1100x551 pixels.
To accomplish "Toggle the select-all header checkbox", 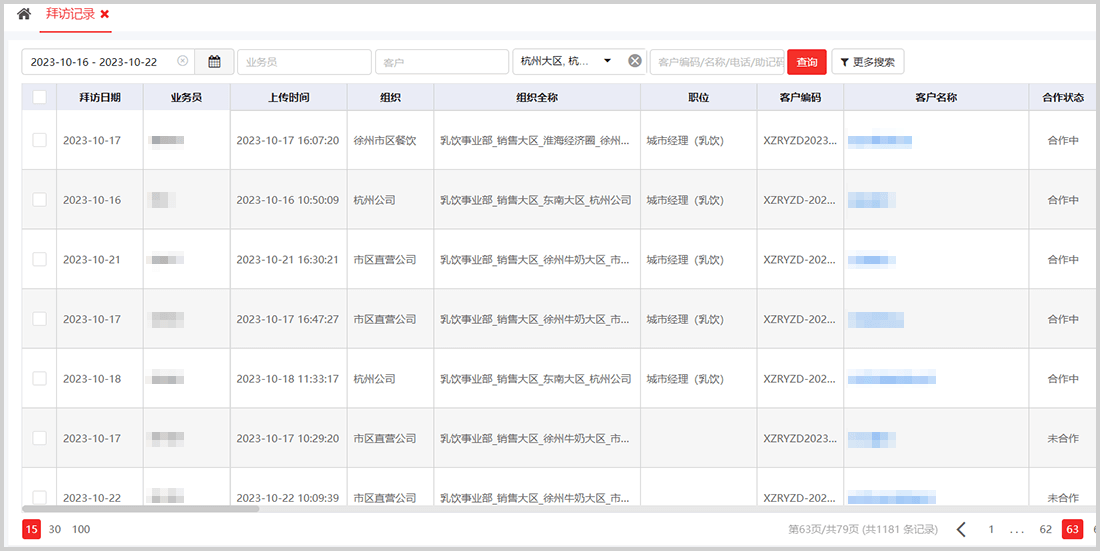I will point(39,97).
